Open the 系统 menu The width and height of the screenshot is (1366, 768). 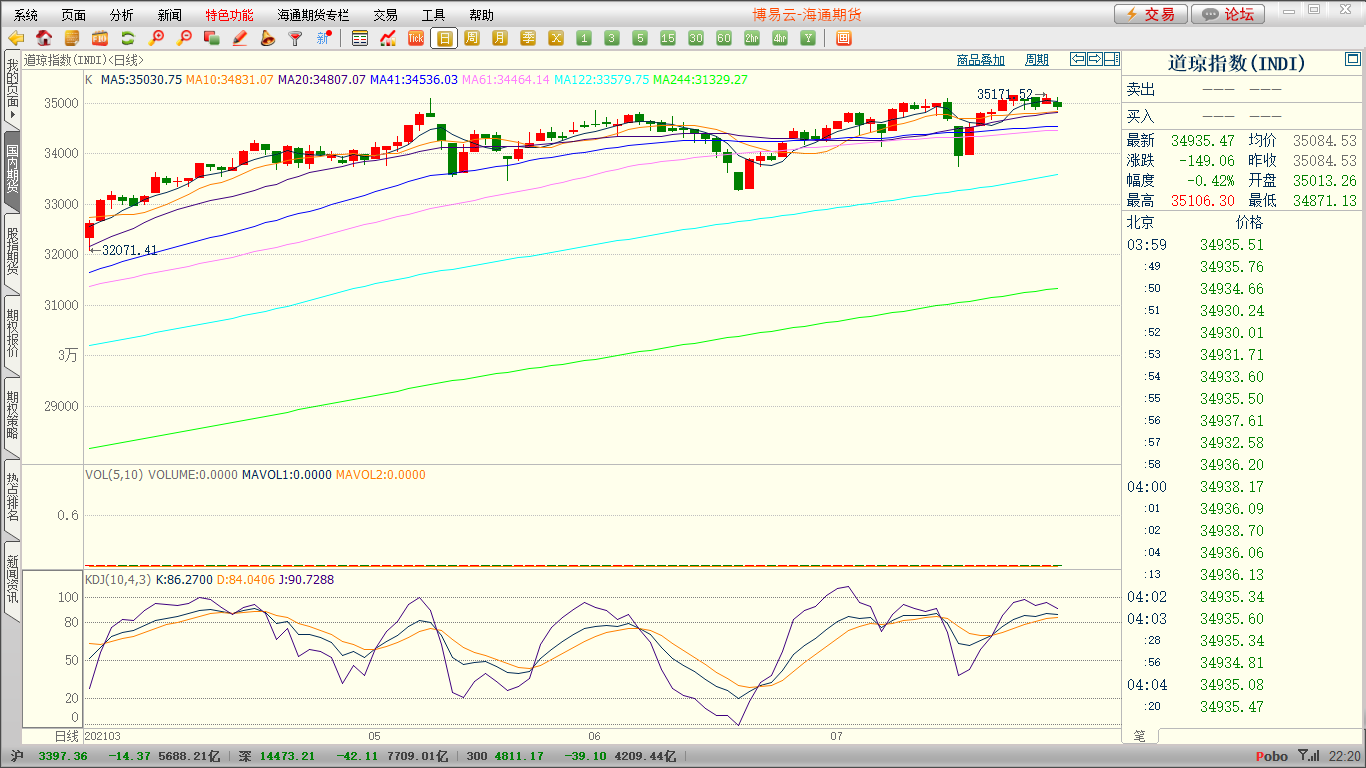(26, 15)
